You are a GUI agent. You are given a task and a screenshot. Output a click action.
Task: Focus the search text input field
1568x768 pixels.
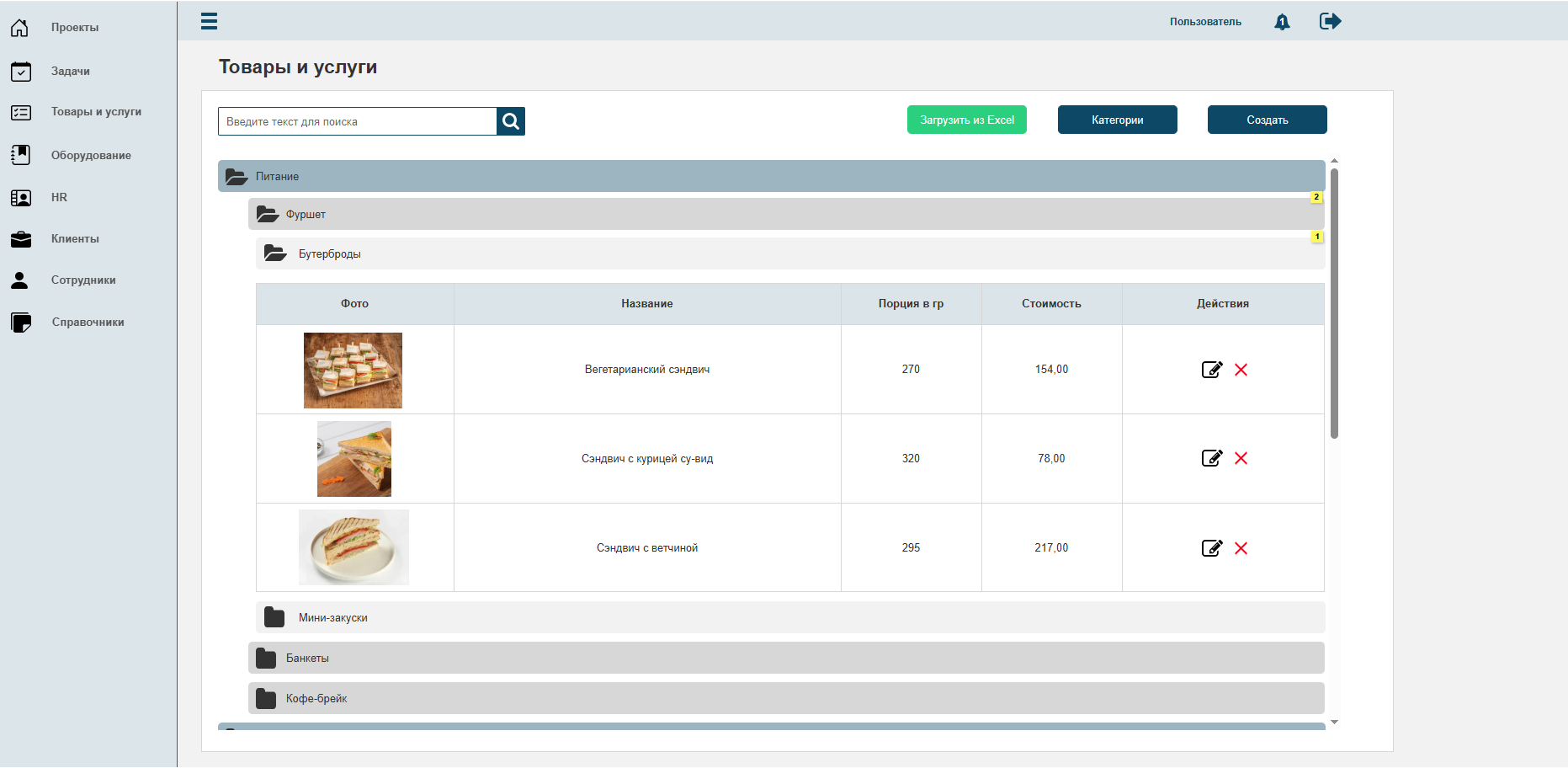pos(358,121)
